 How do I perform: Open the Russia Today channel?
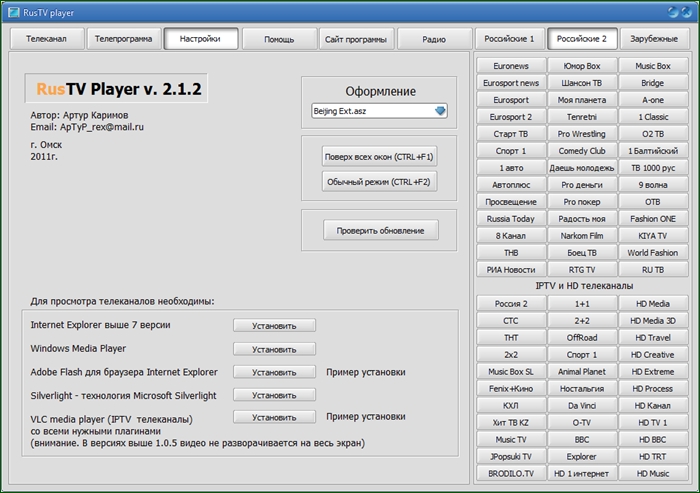click(511, 218)
